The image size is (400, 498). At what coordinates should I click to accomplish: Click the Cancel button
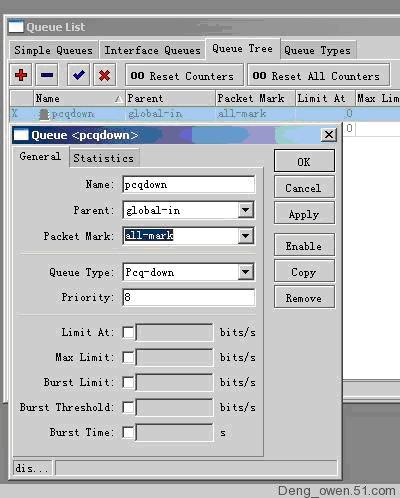(x=304, y=188)
